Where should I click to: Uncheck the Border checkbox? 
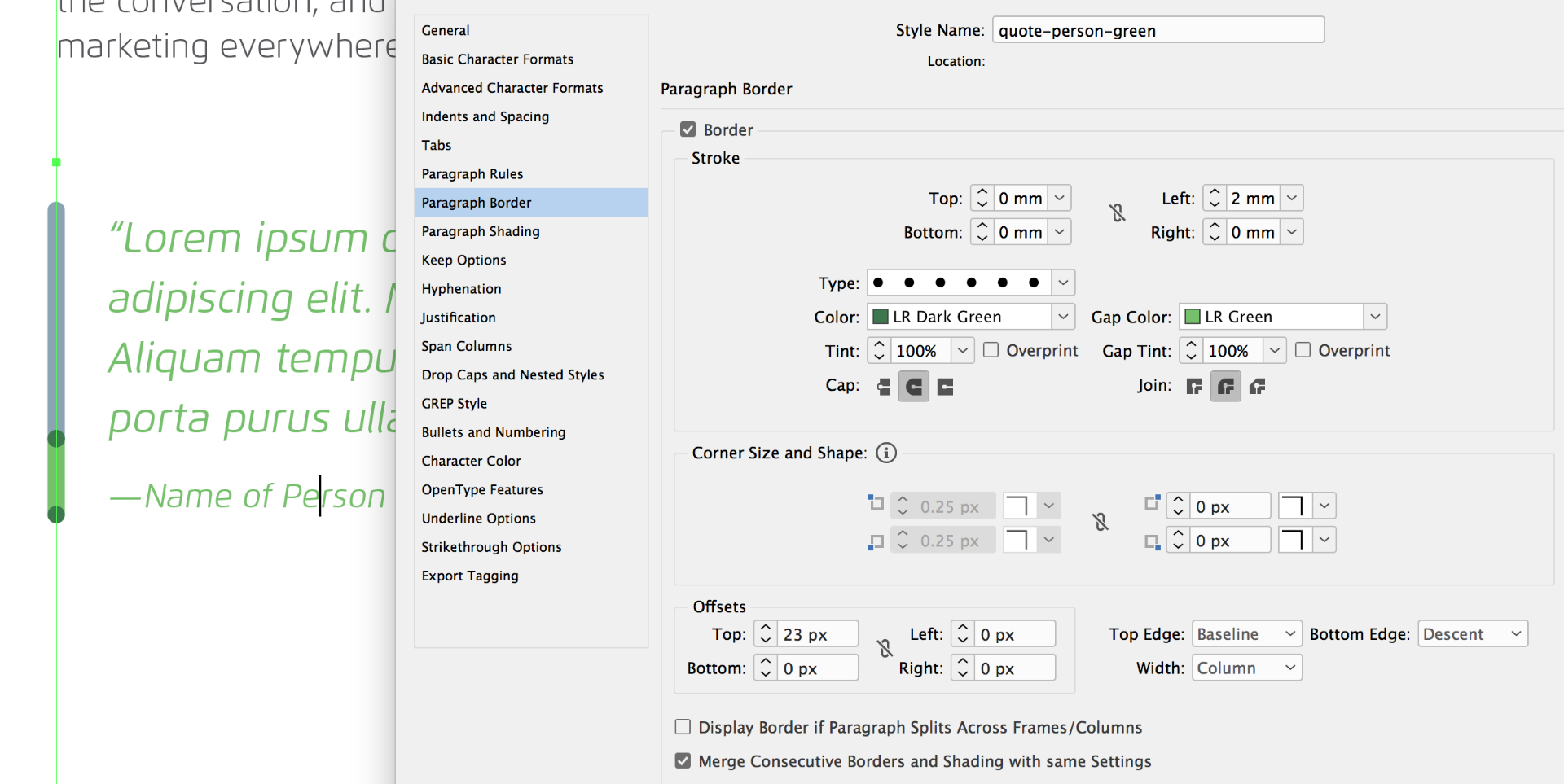688,129
